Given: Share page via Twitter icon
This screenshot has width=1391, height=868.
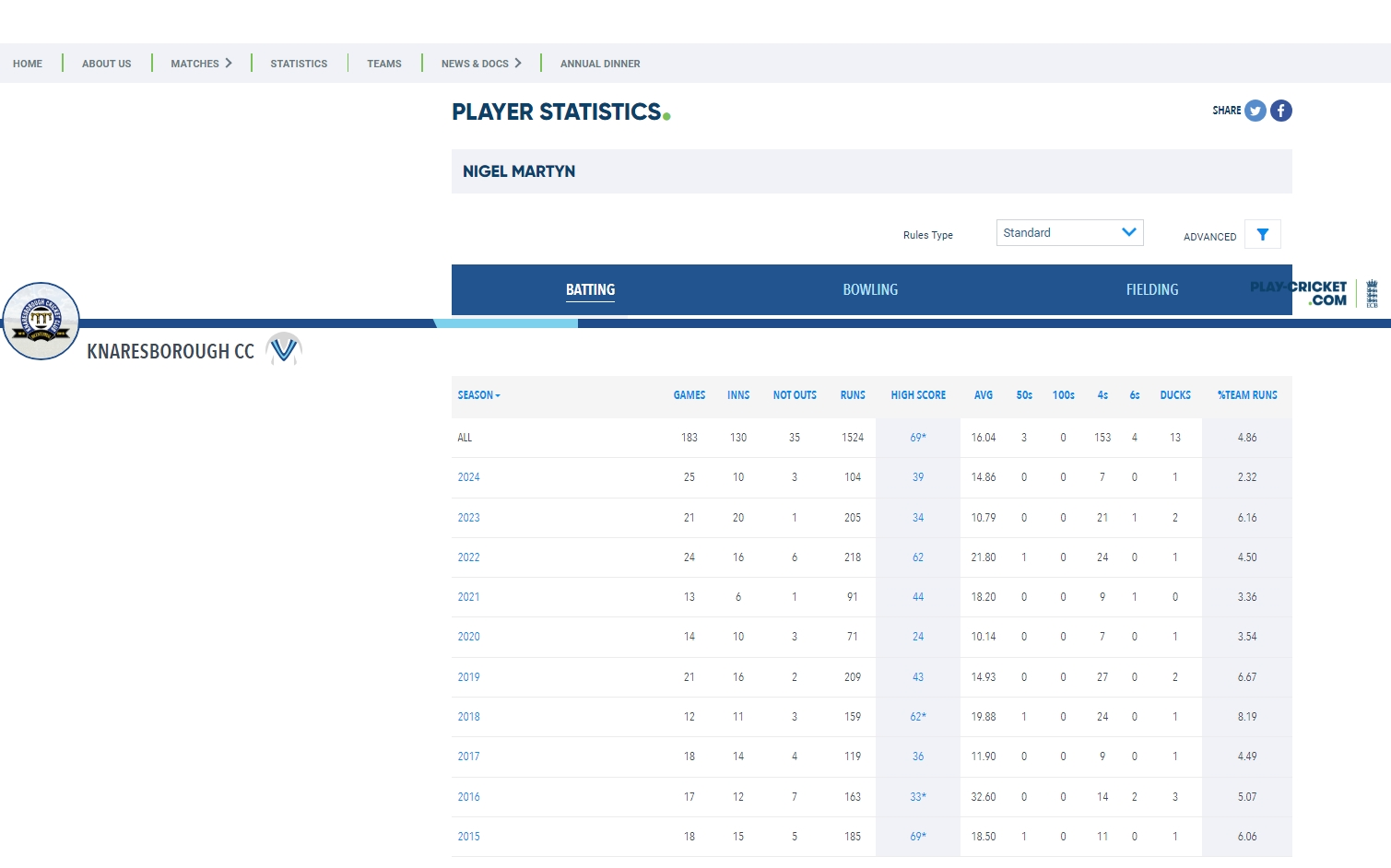Looking at the screenshot, I should [x=1255, y=111].
